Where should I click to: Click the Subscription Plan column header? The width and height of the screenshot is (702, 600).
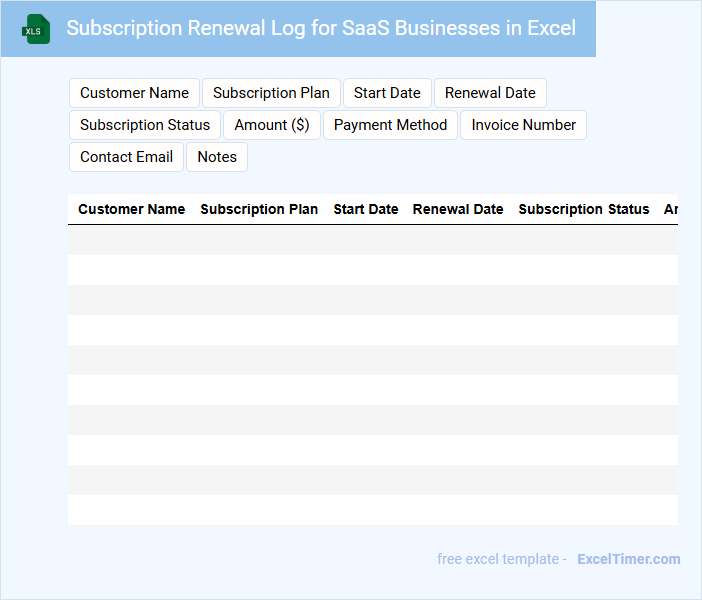(x=259, y=210)
